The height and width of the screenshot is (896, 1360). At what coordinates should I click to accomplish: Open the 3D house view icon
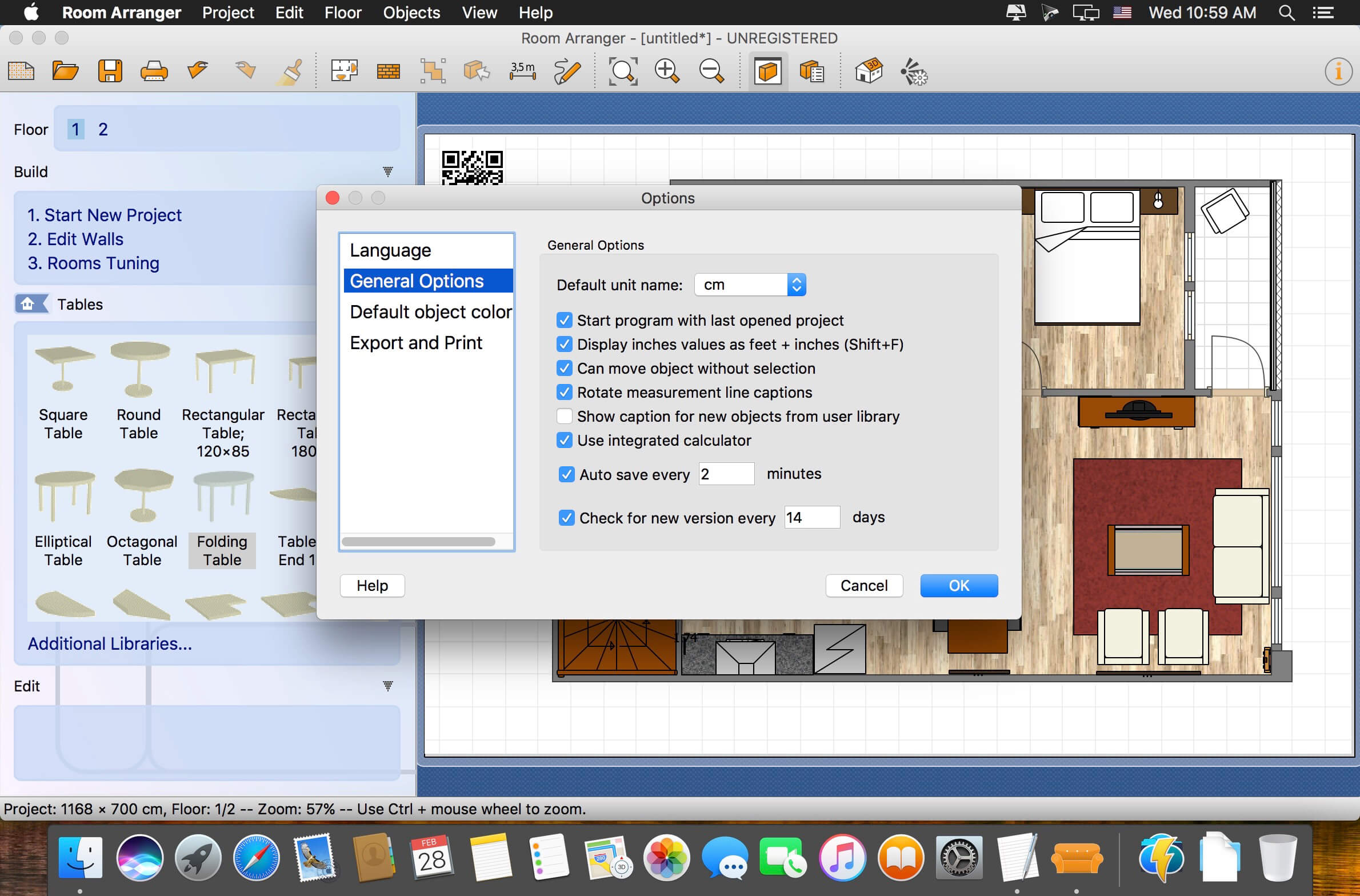868,71
